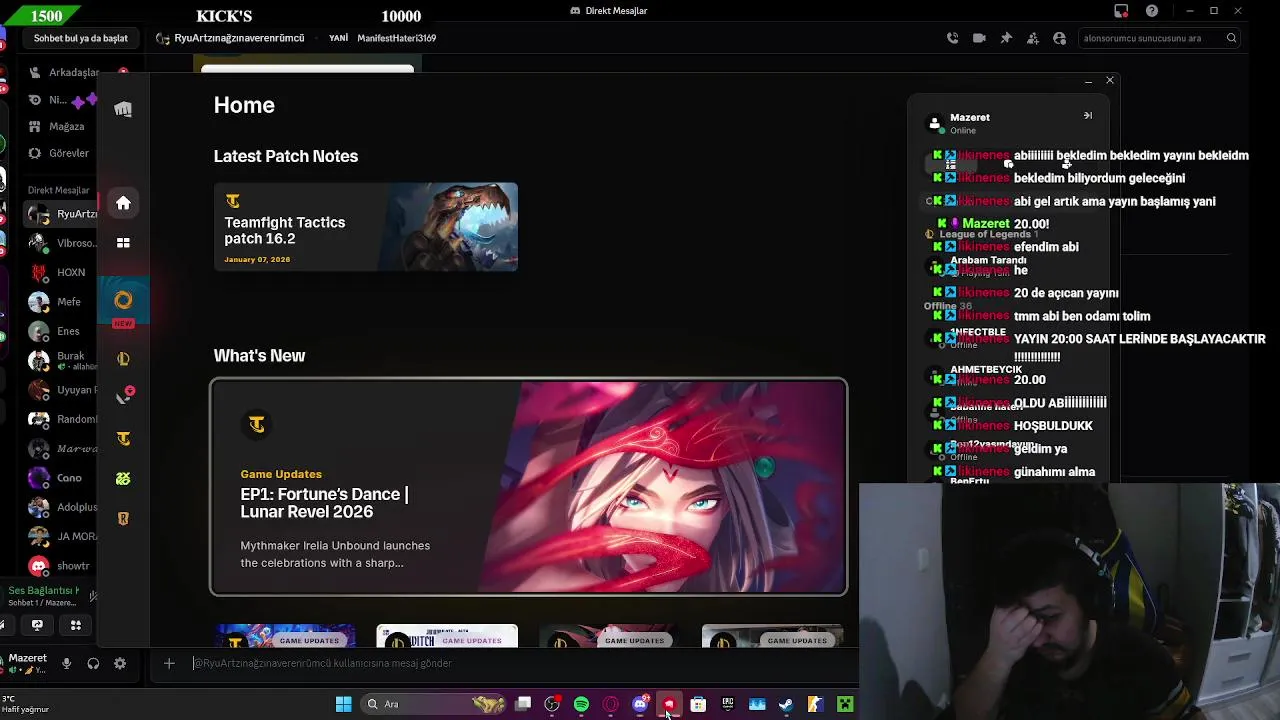Open Riot Client Home sidebar icon
The height and width of the screenshot is (720, 1280).
pos(123,203)
